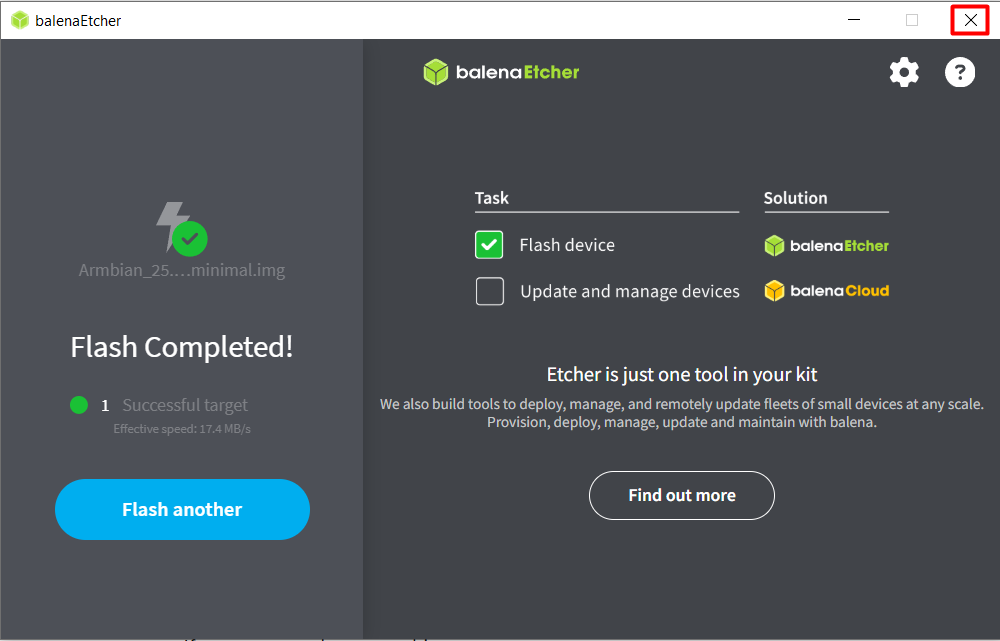
Task: Click the Armbian minimal.img file name
Action: [182, 270]
